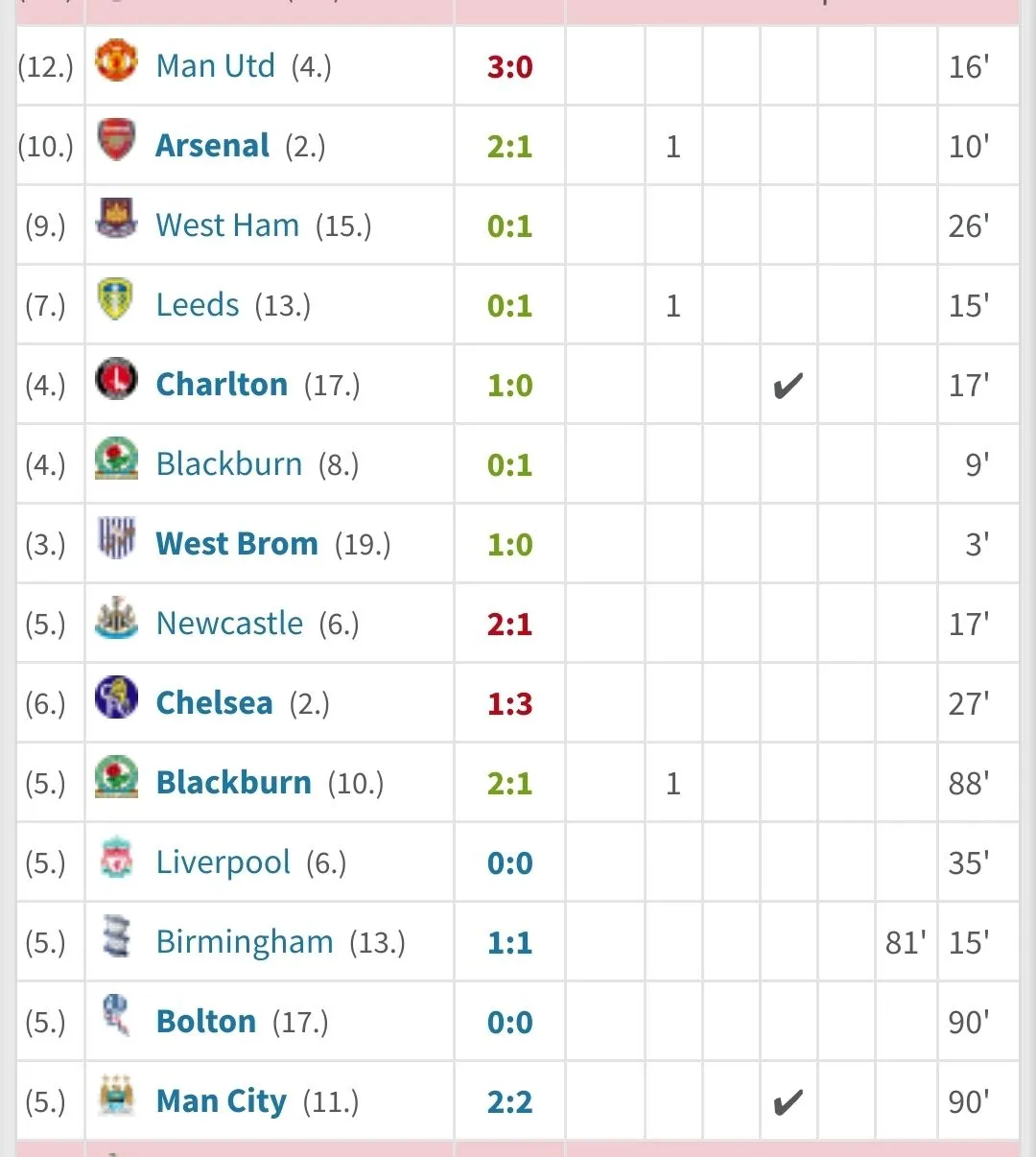This screenshot has height=1157, width=1036.
Task: Open the Liverpool team link
Action: pos(223,862)
